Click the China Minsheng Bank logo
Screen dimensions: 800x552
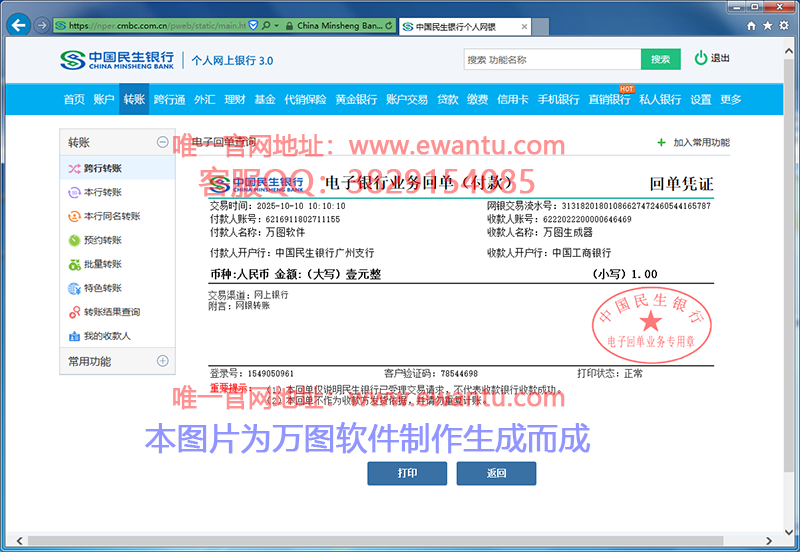point(117,60)
